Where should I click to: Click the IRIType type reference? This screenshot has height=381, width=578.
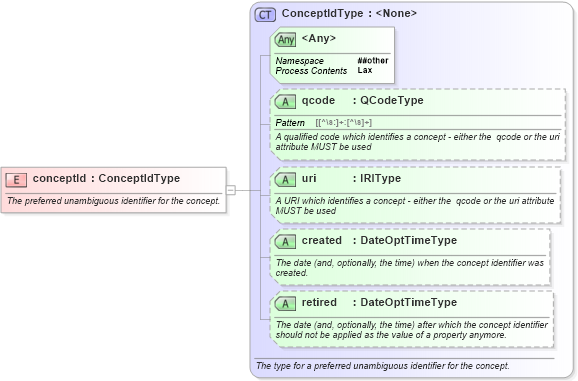(x=380, y=178)
